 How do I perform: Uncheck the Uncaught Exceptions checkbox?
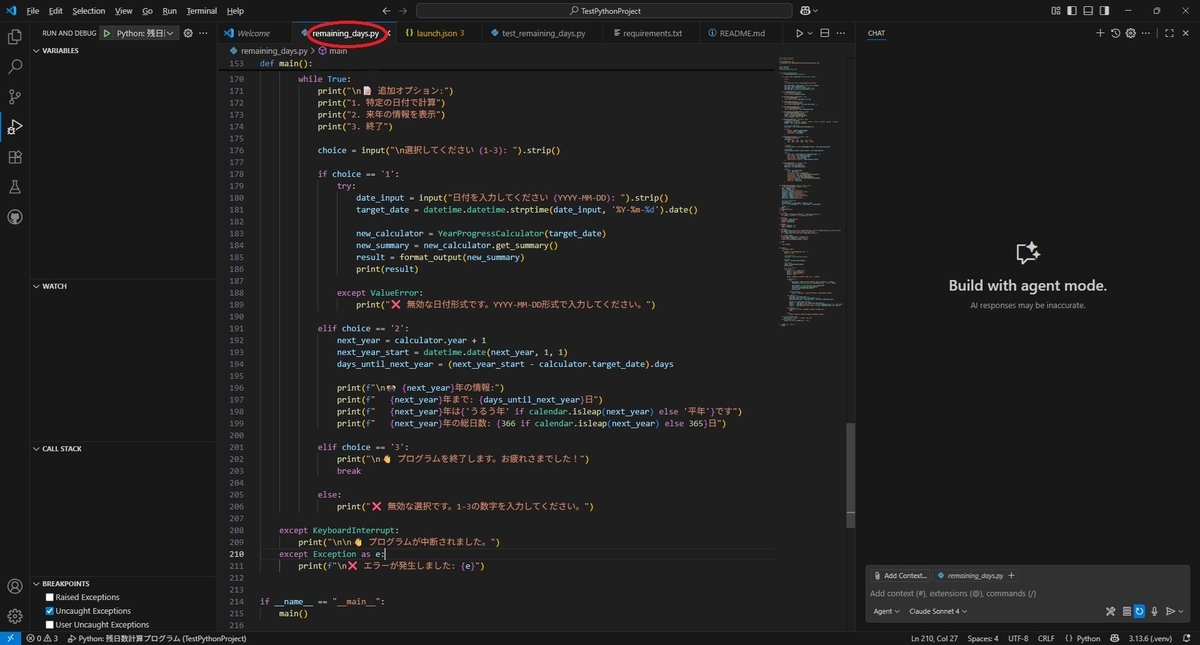pos(50,611)
